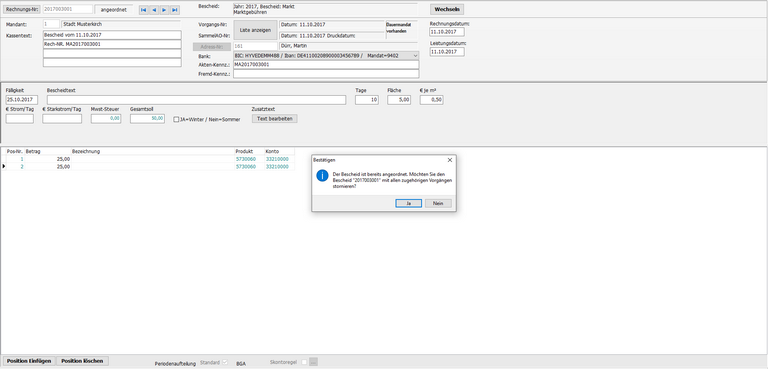Image resolution: width=768 pixels, height=369 pixels.
Task: Decline with the Nein button
Action: point(438,203)
